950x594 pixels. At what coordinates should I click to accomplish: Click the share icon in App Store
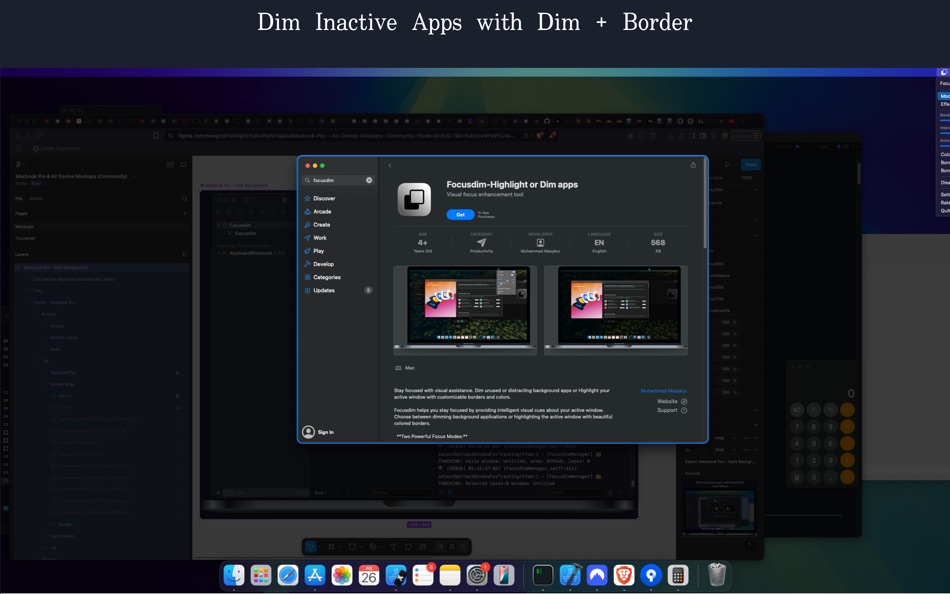click(693, 165)
